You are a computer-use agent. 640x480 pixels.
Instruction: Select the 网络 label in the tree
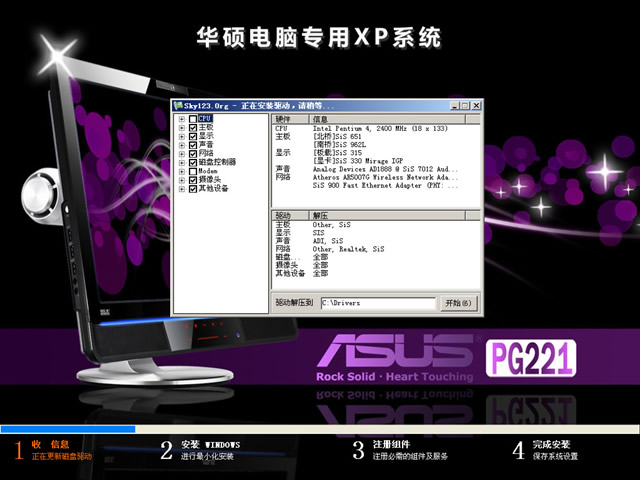(206, 153)
